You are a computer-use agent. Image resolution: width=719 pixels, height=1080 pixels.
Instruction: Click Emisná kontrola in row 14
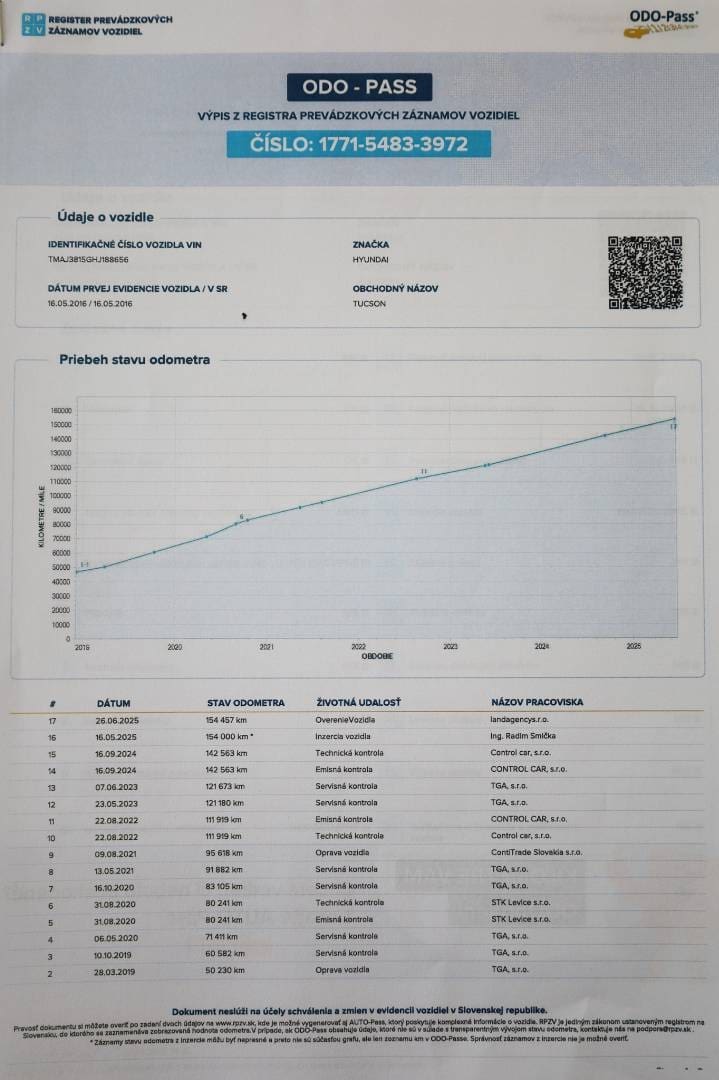coord(344,769)
